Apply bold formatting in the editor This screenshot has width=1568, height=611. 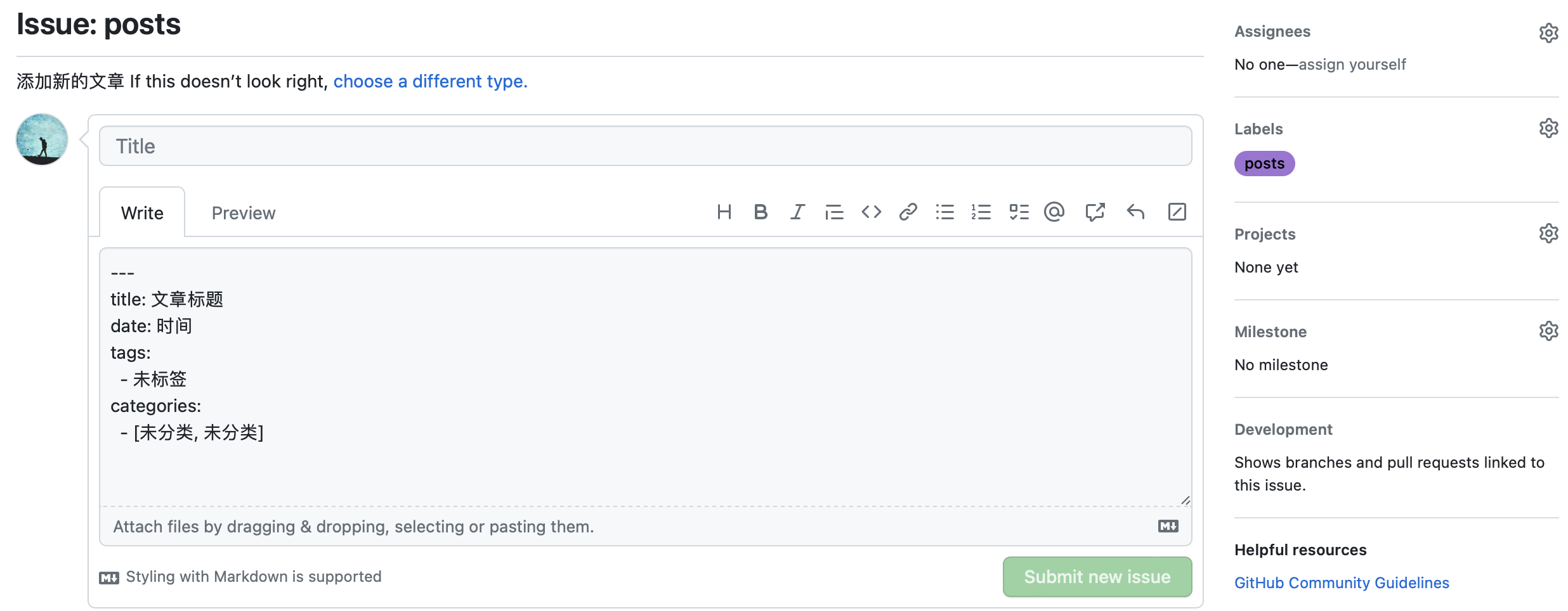pyautogui.click(x=761, y=212)
